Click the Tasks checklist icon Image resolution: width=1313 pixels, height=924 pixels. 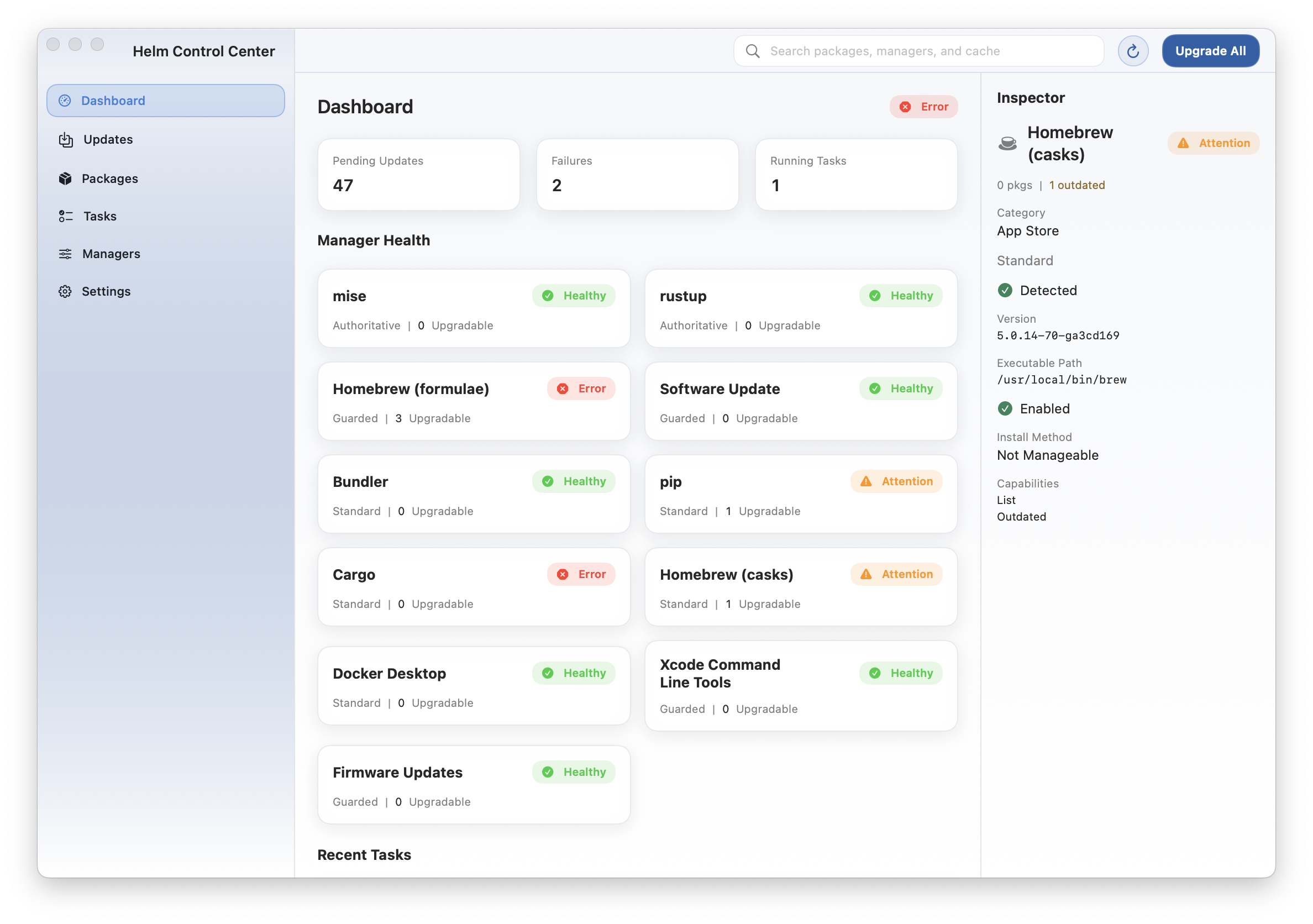click(66, 216)
